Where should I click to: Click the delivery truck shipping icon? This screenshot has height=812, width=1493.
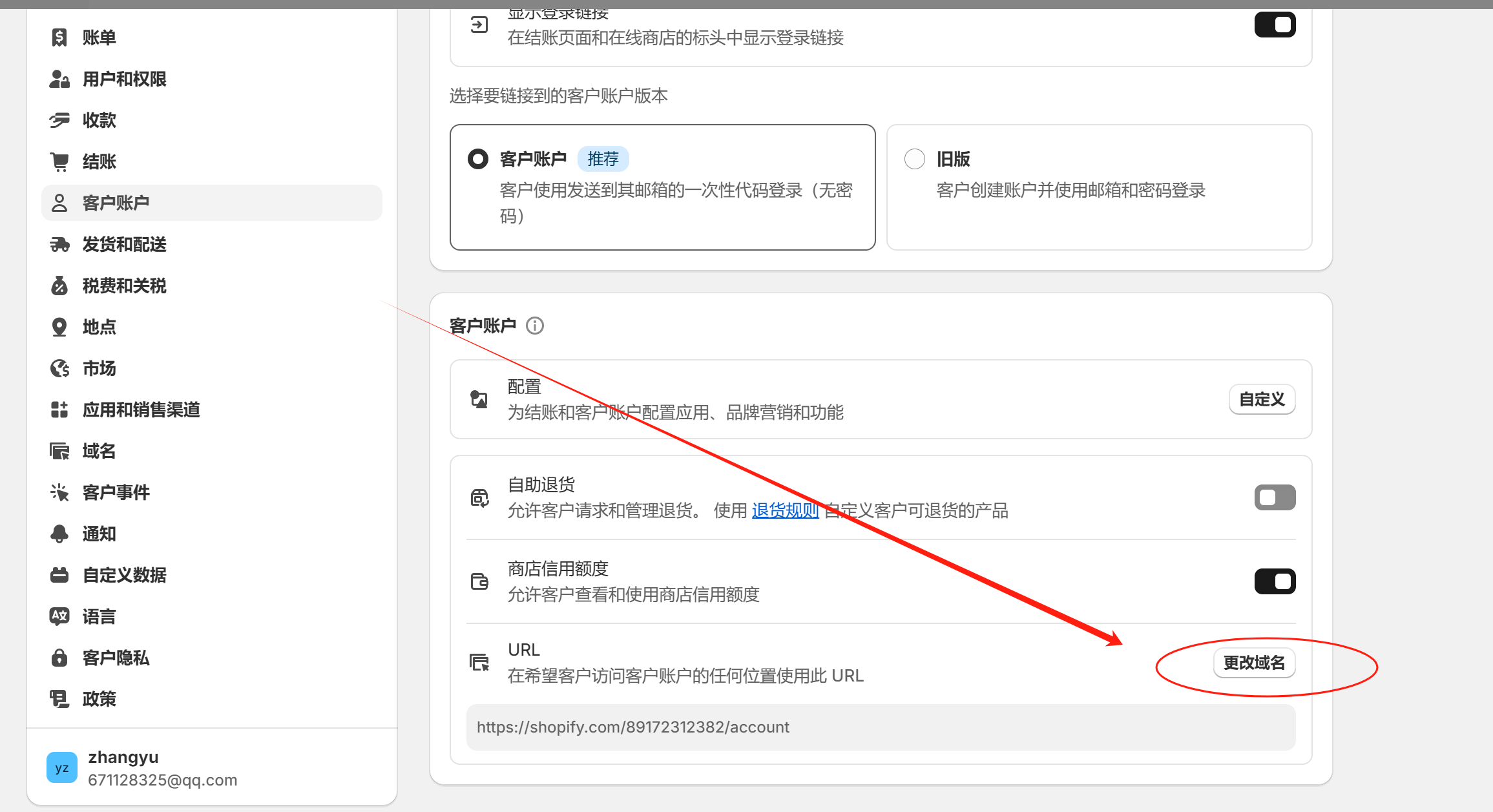[x=59, y=244]
